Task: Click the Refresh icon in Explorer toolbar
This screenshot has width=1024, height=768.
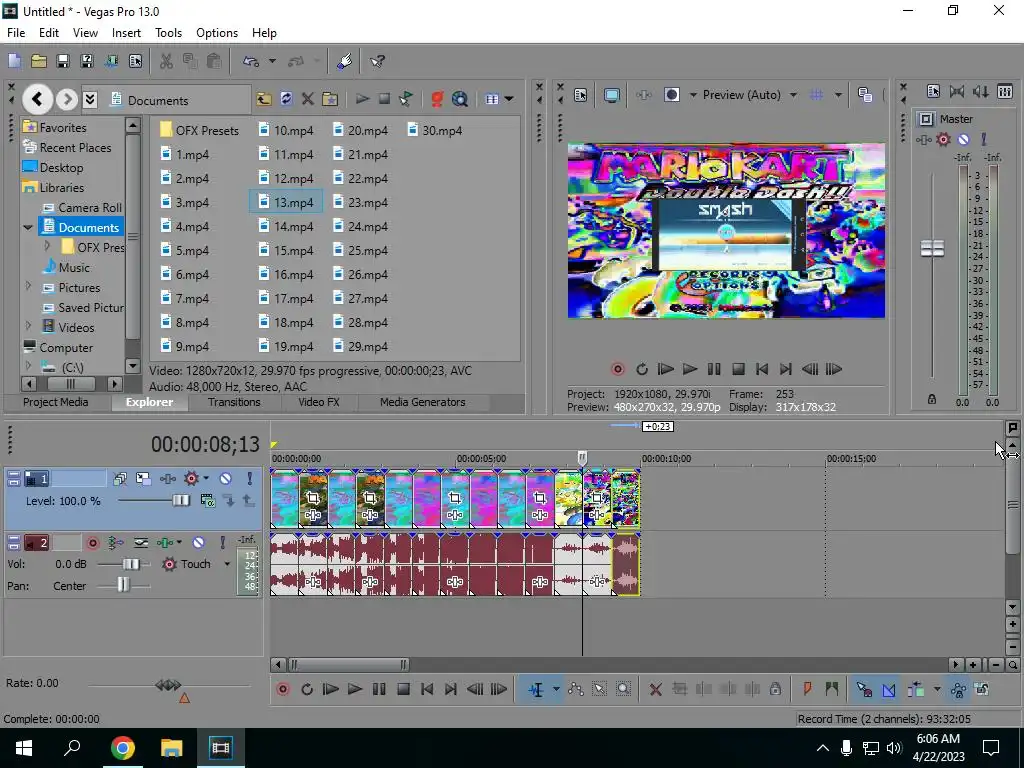Action: point(286,99)
